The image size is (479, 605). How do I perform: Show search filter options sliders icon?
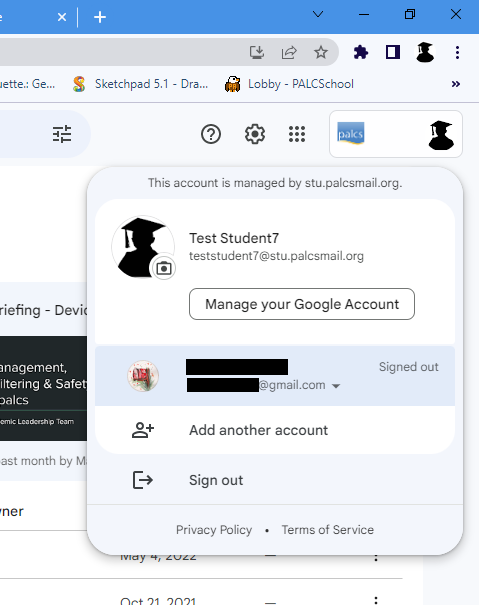tap(62, 134)
